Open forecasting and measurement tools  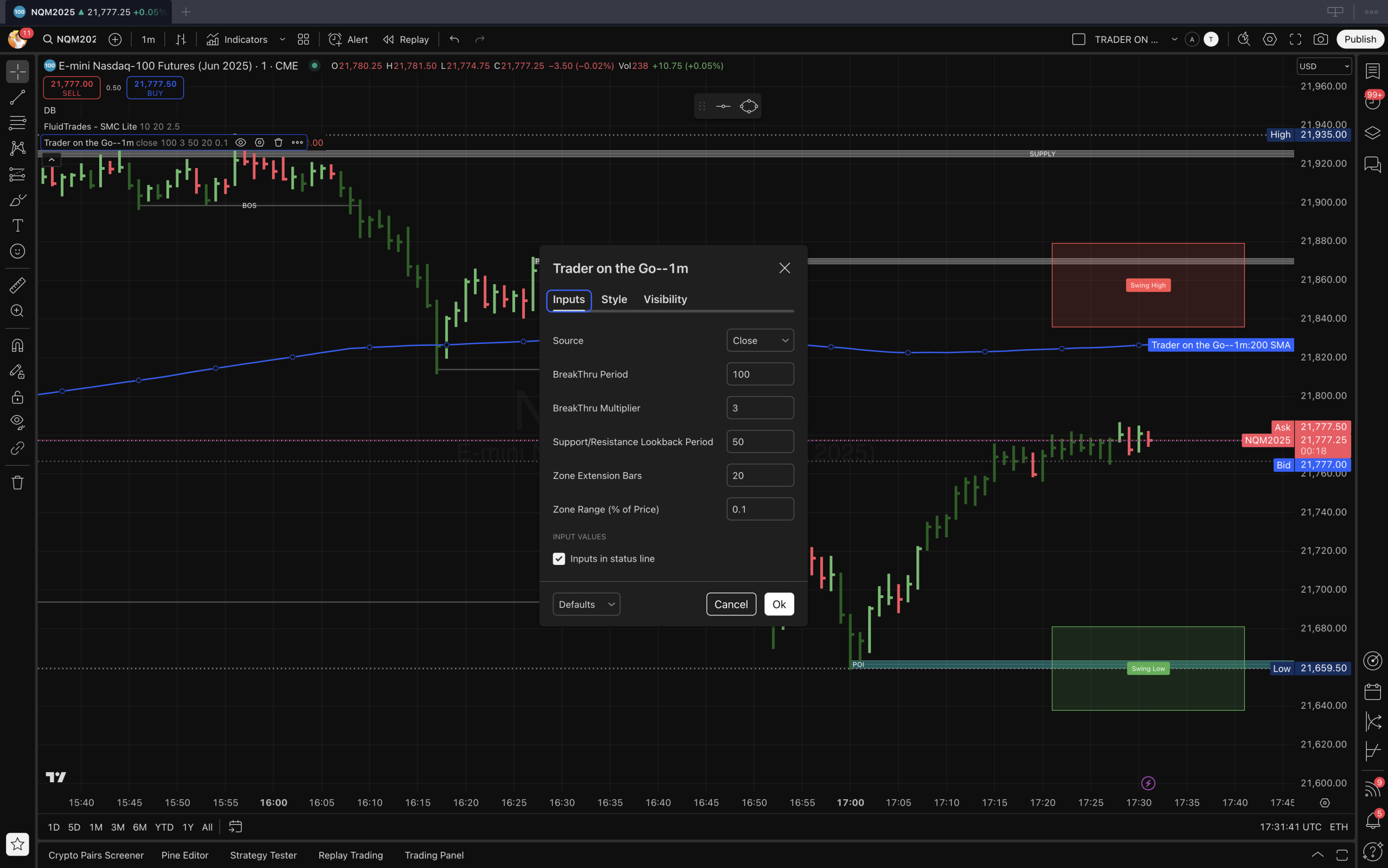click(18, 174)
